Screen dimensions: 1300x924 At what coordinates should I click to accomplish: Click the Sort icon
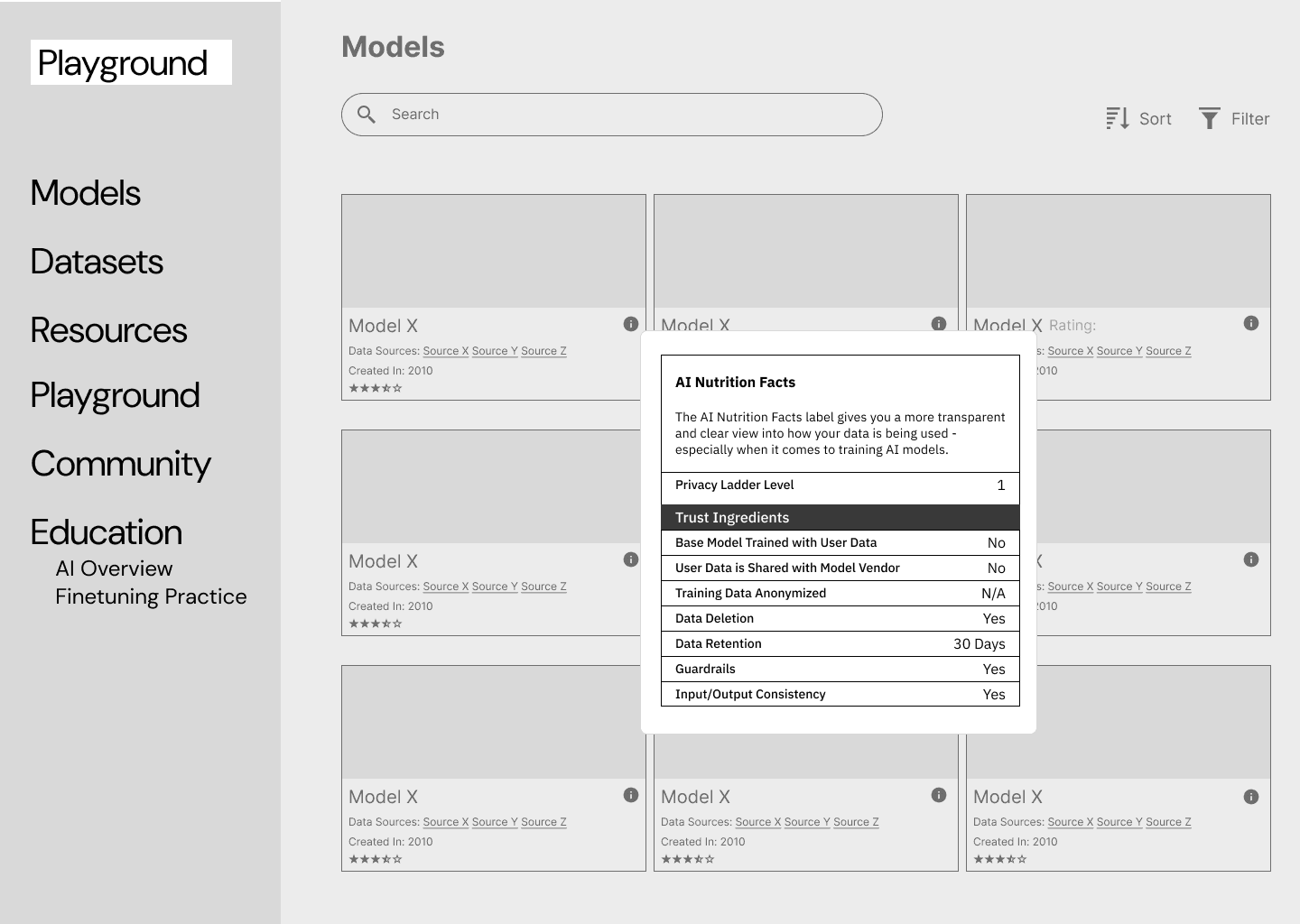coord(1118,118)
